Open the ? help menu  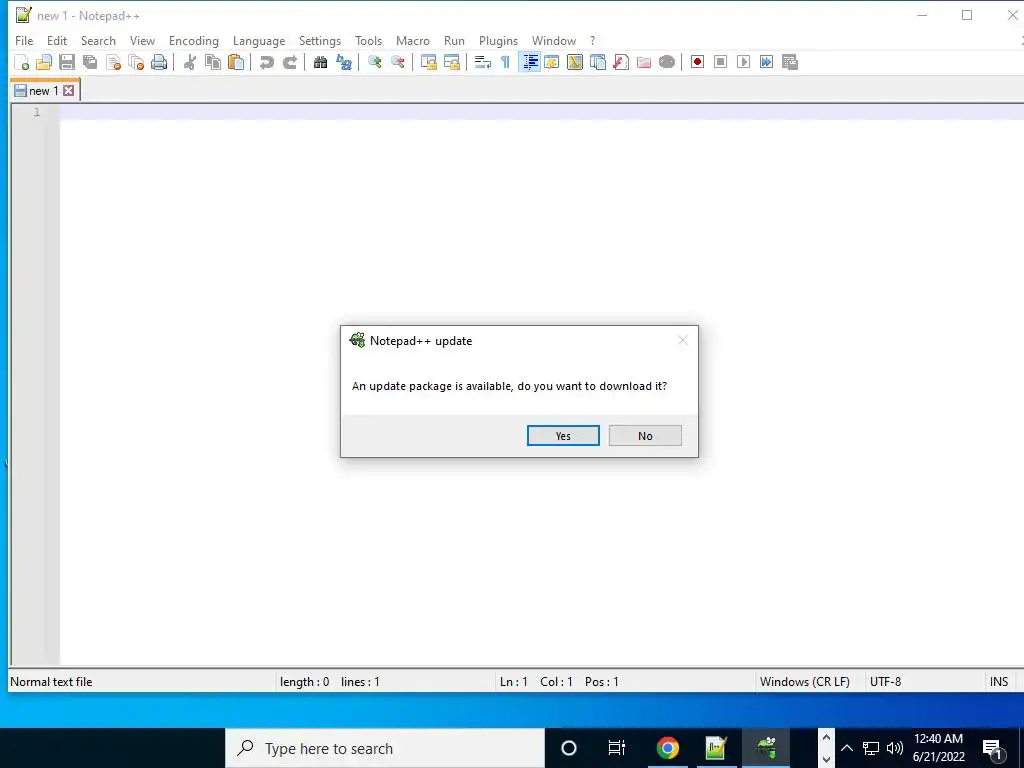(593, 40)
